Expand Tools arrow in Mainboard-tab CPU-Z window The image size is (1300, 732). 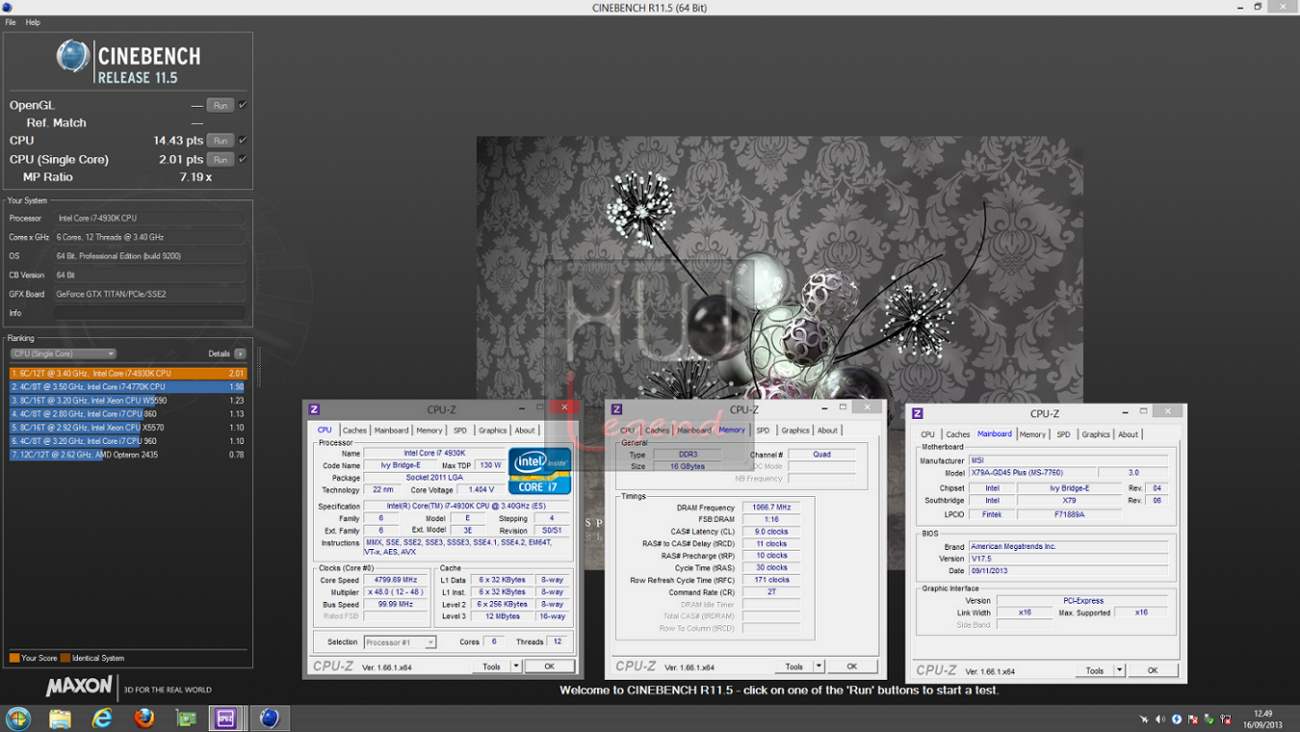coord(1119,670)
